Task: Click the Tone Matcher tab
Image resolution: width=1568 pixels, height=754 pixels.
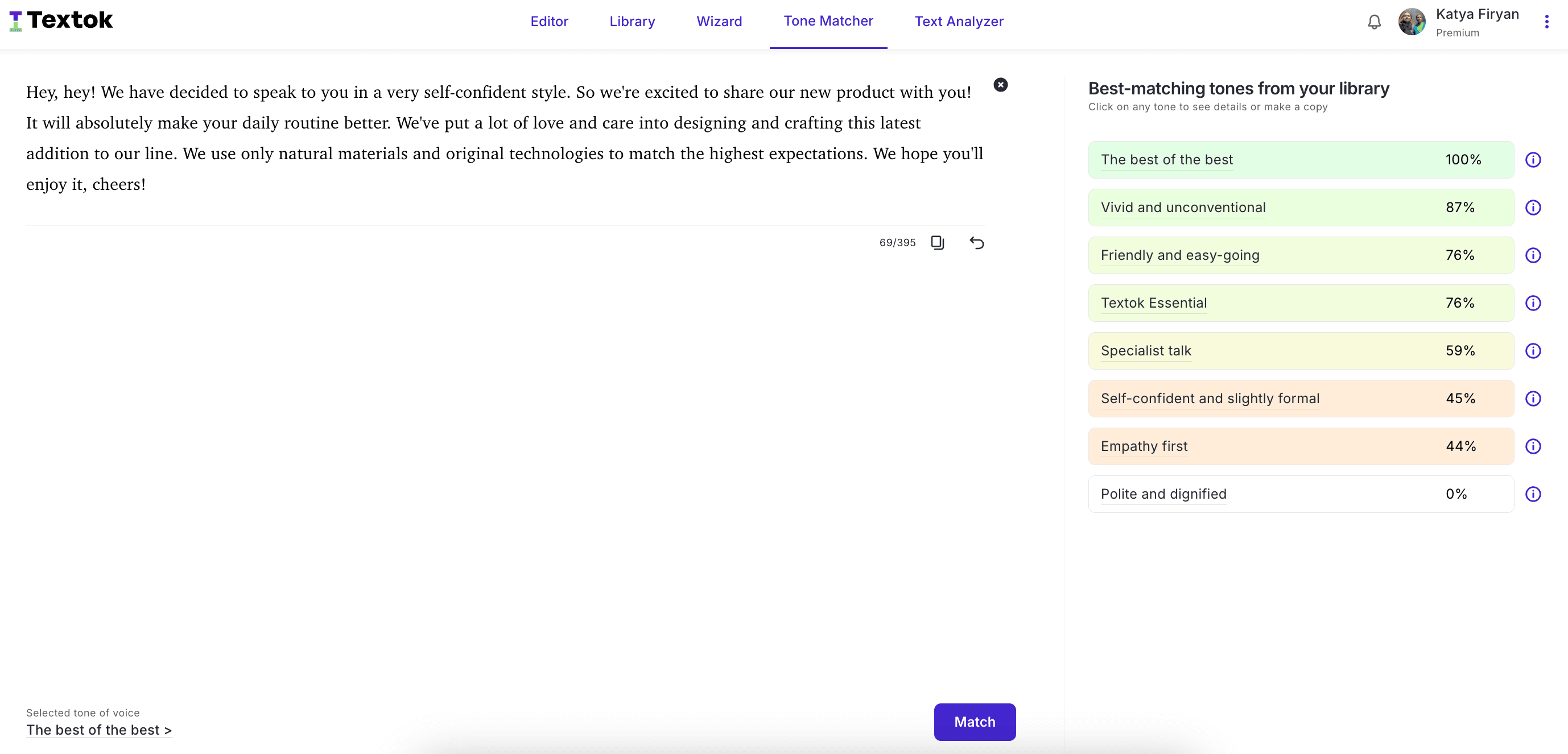Action: coord(828,20)
